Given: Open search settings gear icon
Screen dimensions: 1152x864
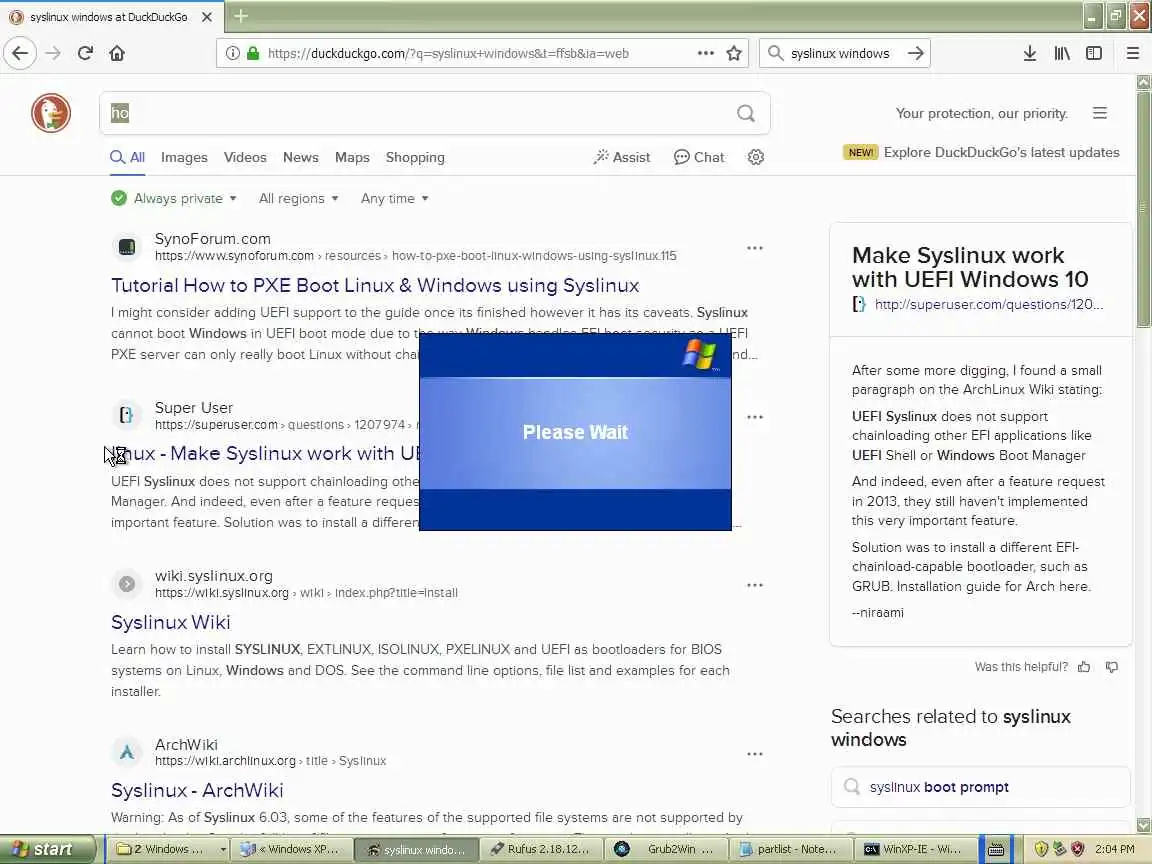Looking at the screenshot, I should pos(756,157).
